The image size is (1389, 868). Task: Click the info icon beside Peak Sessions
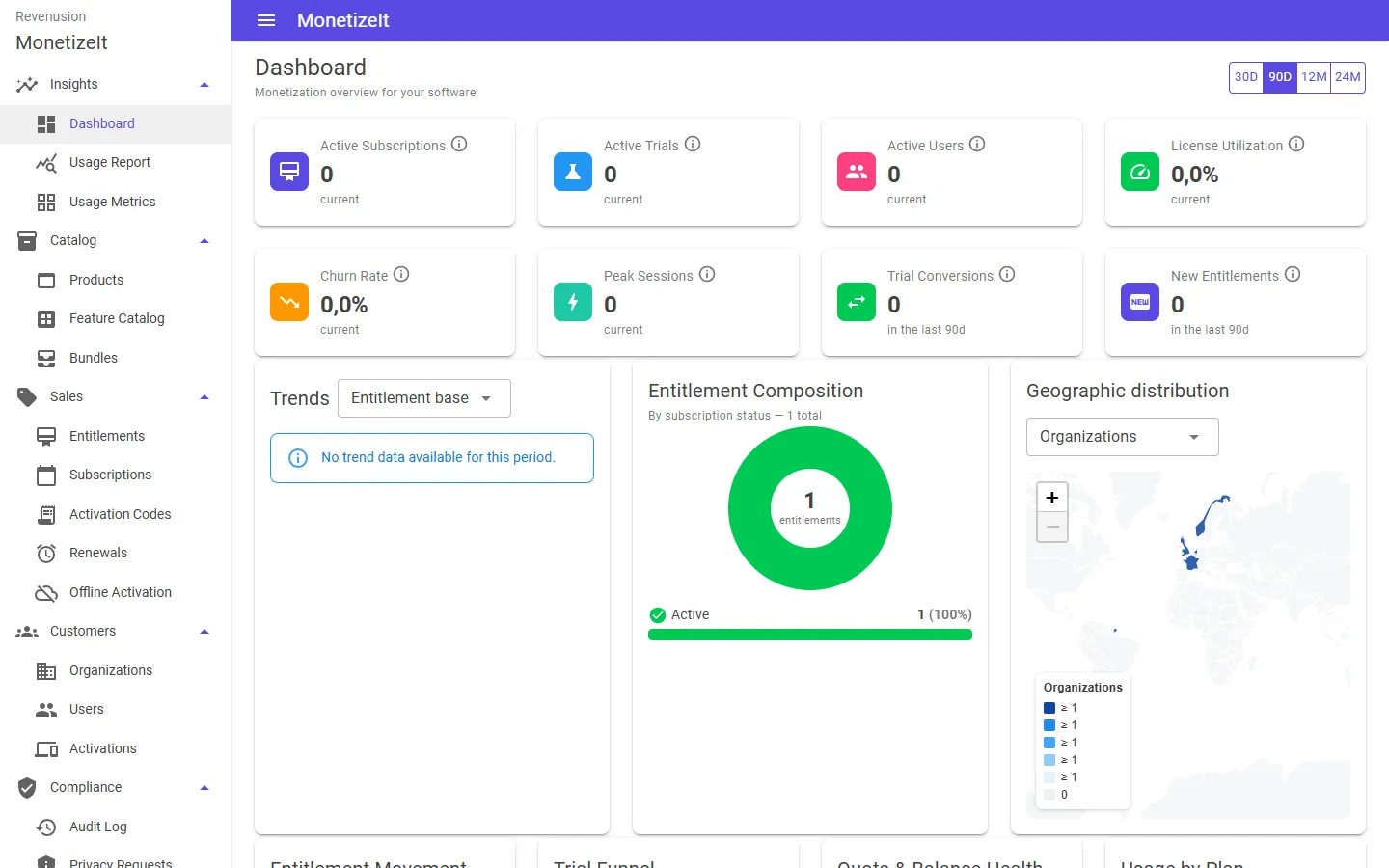707,274
